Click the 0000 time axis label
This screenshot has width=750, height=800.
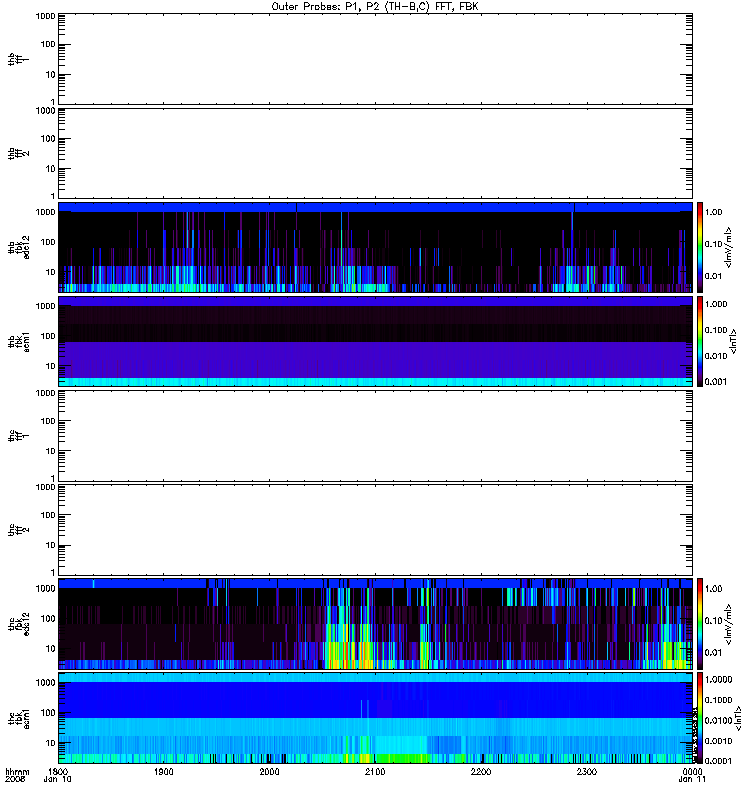point(692,771)
